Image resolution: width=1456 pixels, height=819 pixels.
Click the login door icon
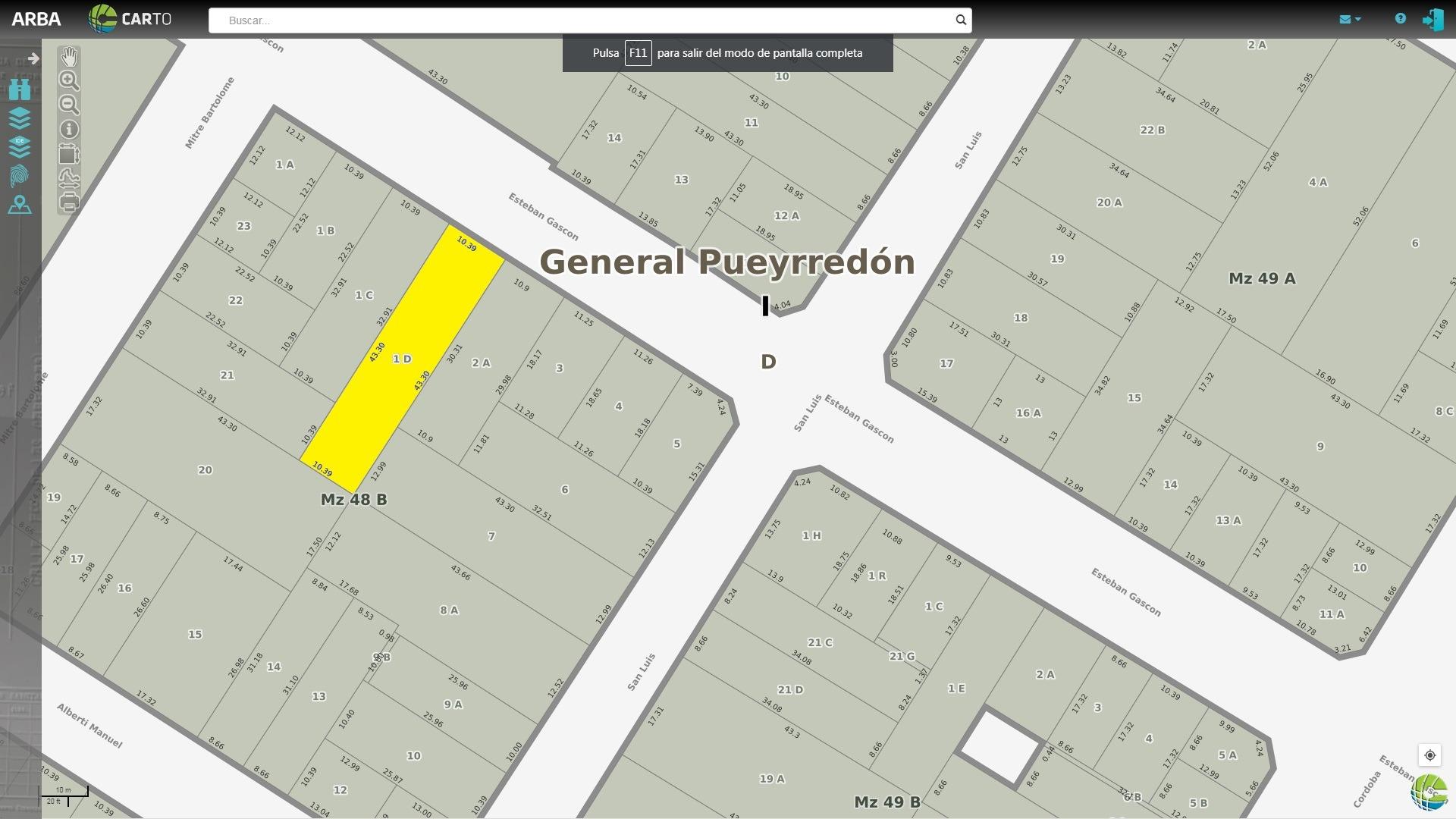tap(1432, 20)
